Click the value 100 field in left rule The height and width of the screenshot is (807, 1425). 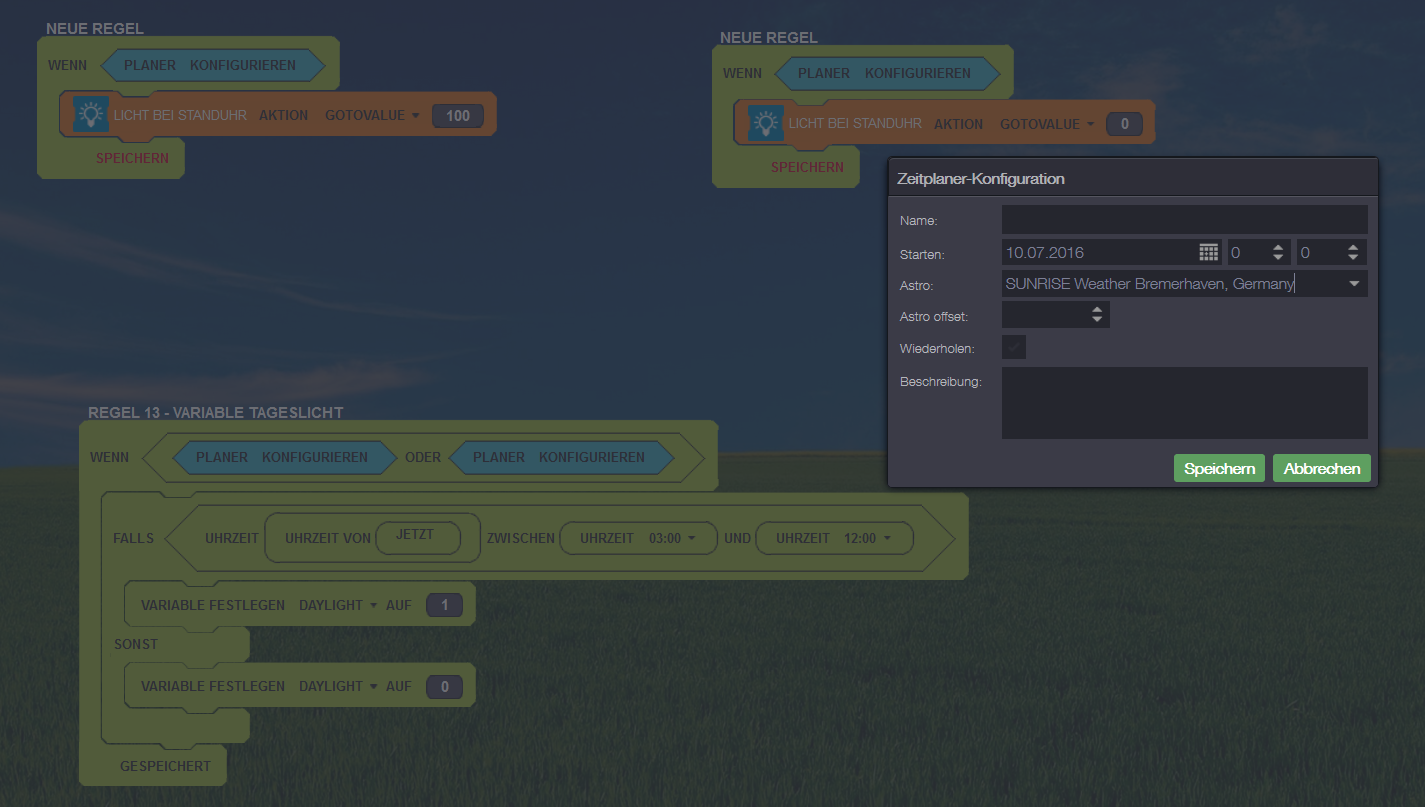[458, 116]
